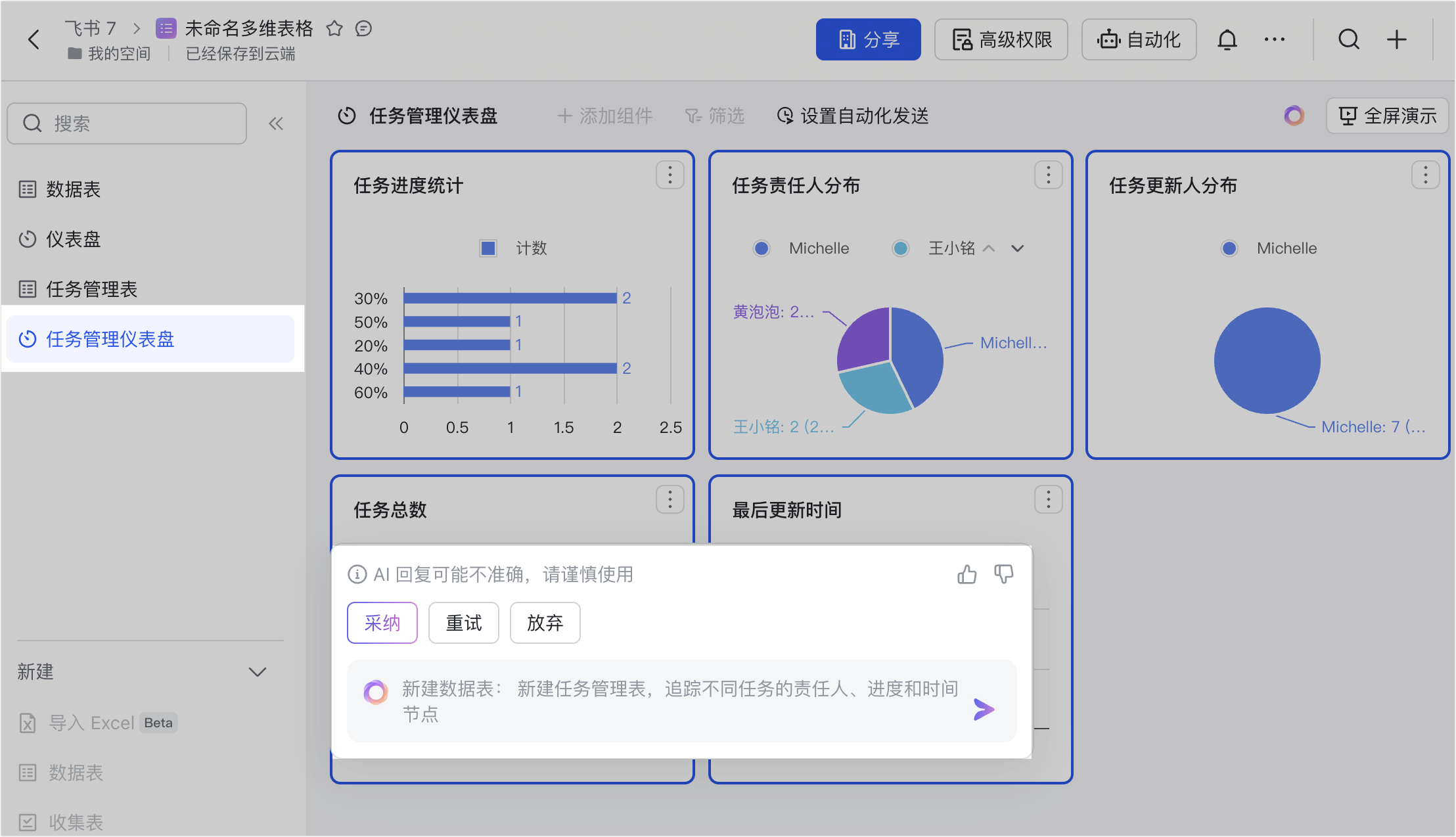Click 筛选 in dashboard toolbar
The image size is (1456, 837).
coord(714,116)
